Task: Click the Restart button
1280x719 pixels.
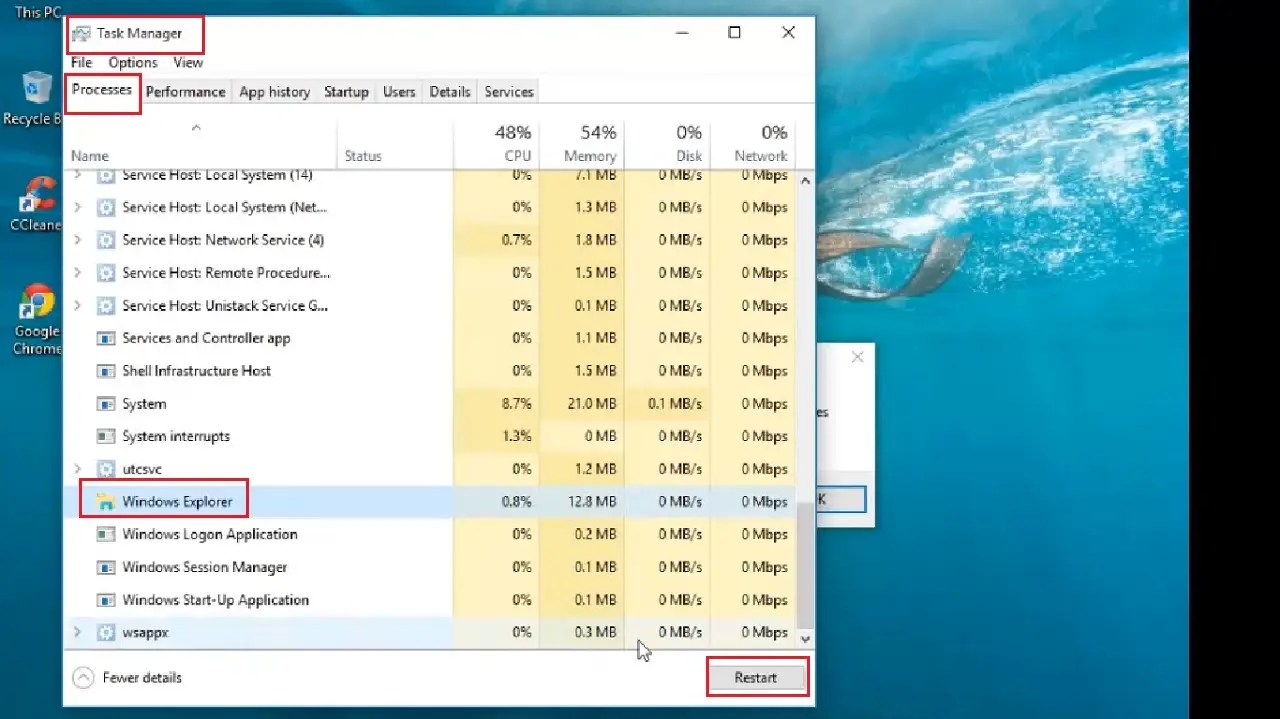Action: coord(756,677)
